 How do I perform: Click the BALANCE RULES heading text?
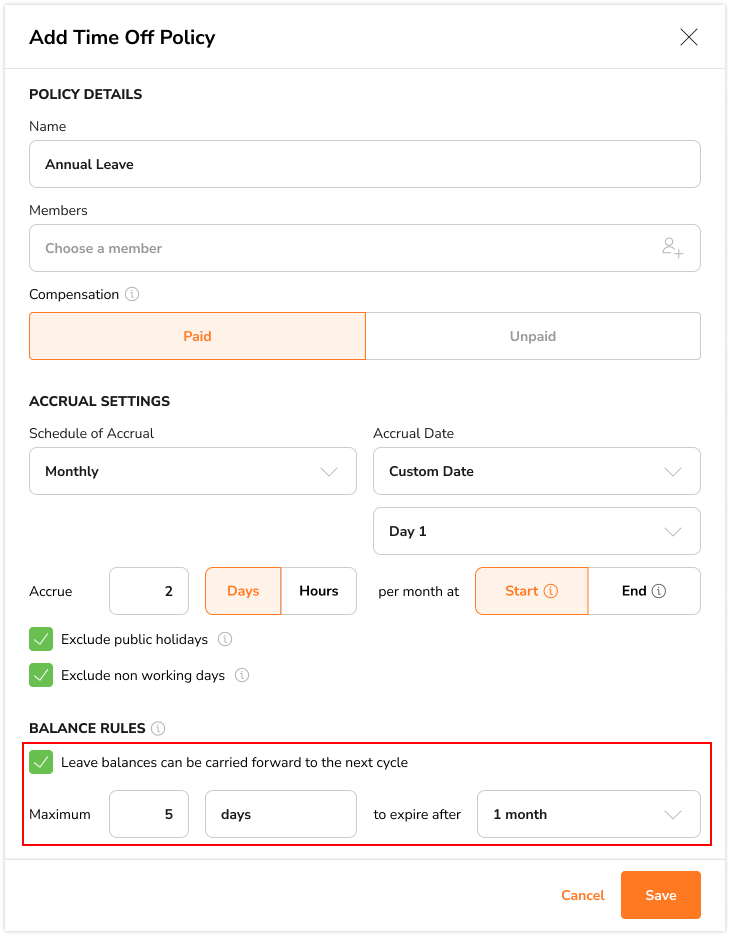(x=87, y=728)
